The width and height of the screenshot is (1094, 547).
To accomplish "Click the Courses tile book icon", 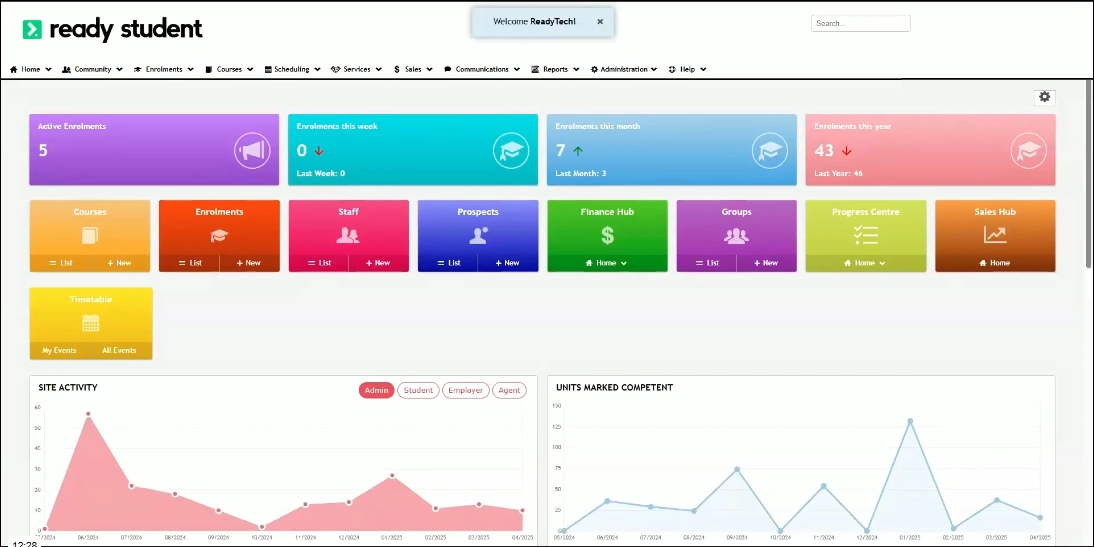I will tap(90, 236).
